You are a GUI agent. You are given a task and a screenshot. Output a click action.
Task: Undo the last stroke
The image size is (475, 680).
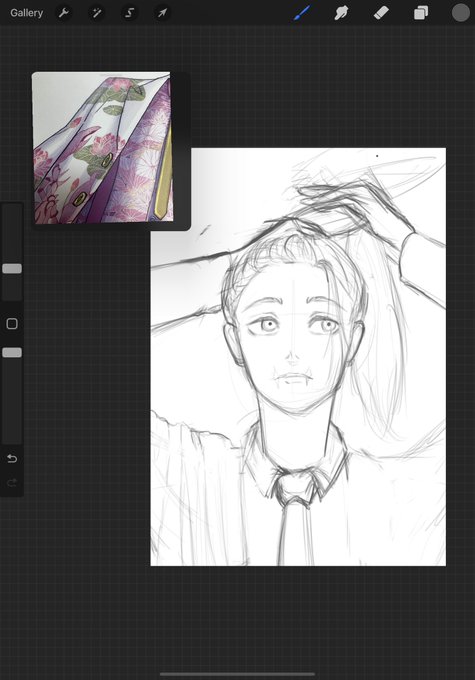tap(12, 458)
